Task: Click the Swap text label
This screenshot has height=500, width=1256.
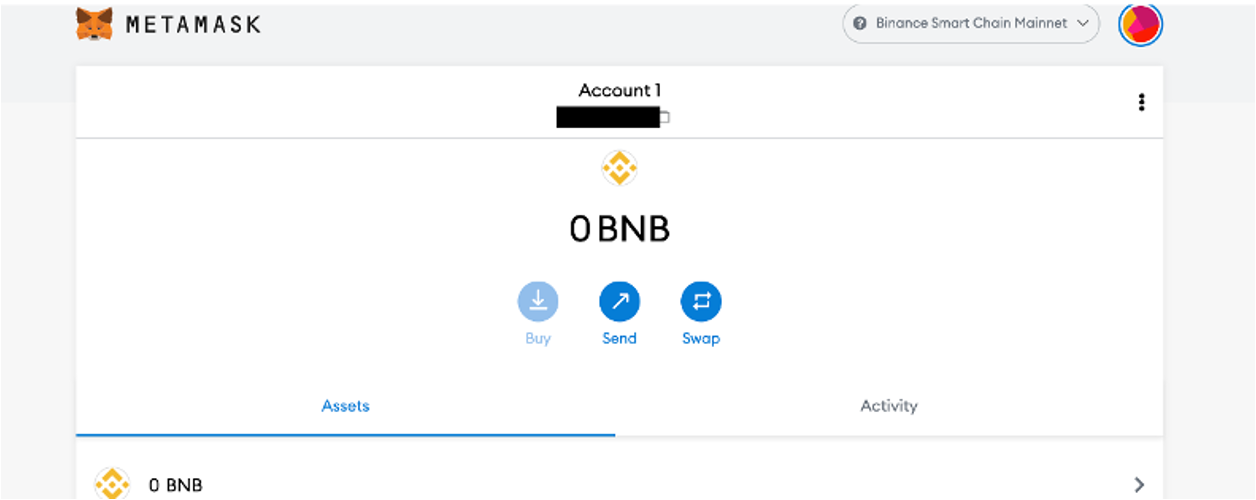Action: [x=700, y=339]
